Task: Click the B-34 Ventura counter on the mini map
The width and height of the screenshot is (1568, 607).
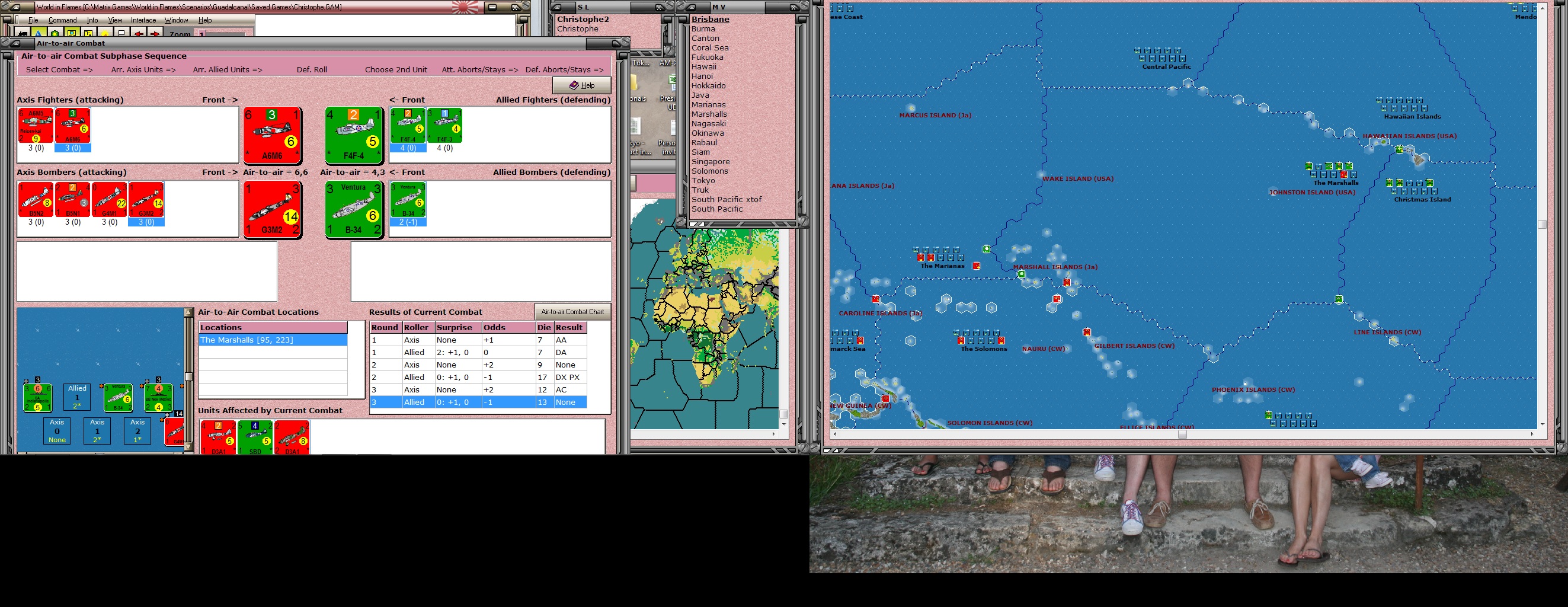Action: [x=118, y=398]
